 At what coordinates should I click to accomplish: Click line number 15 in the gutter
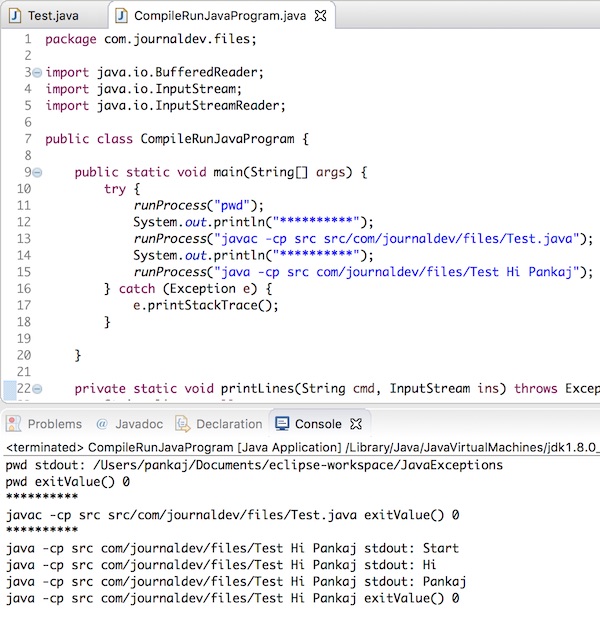[24, 272]
